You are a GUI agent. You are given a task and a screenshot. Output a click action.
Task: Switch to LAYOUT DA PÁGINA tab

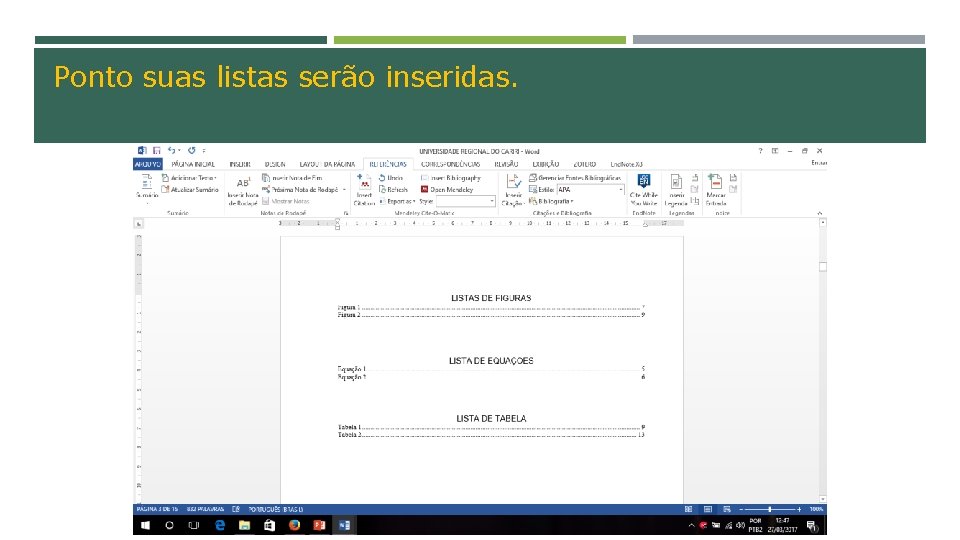(327, 164)
